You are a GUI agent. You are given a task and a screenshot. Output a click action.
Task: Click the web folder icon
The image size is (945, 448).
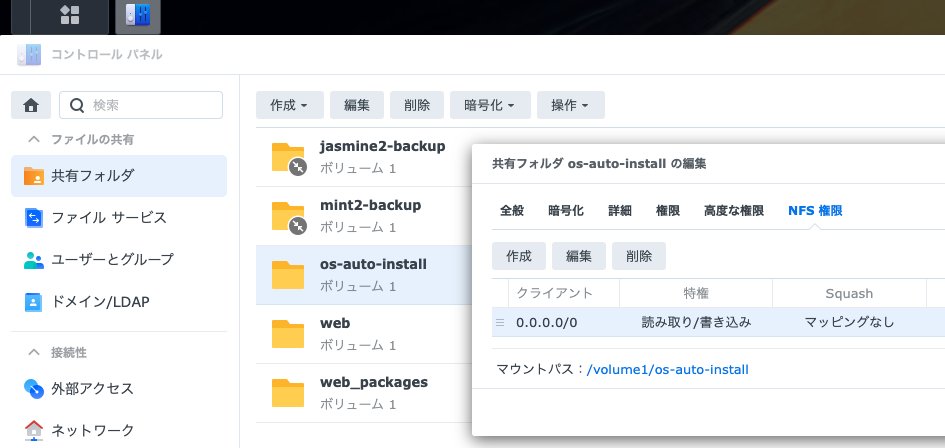pos(288,334)
